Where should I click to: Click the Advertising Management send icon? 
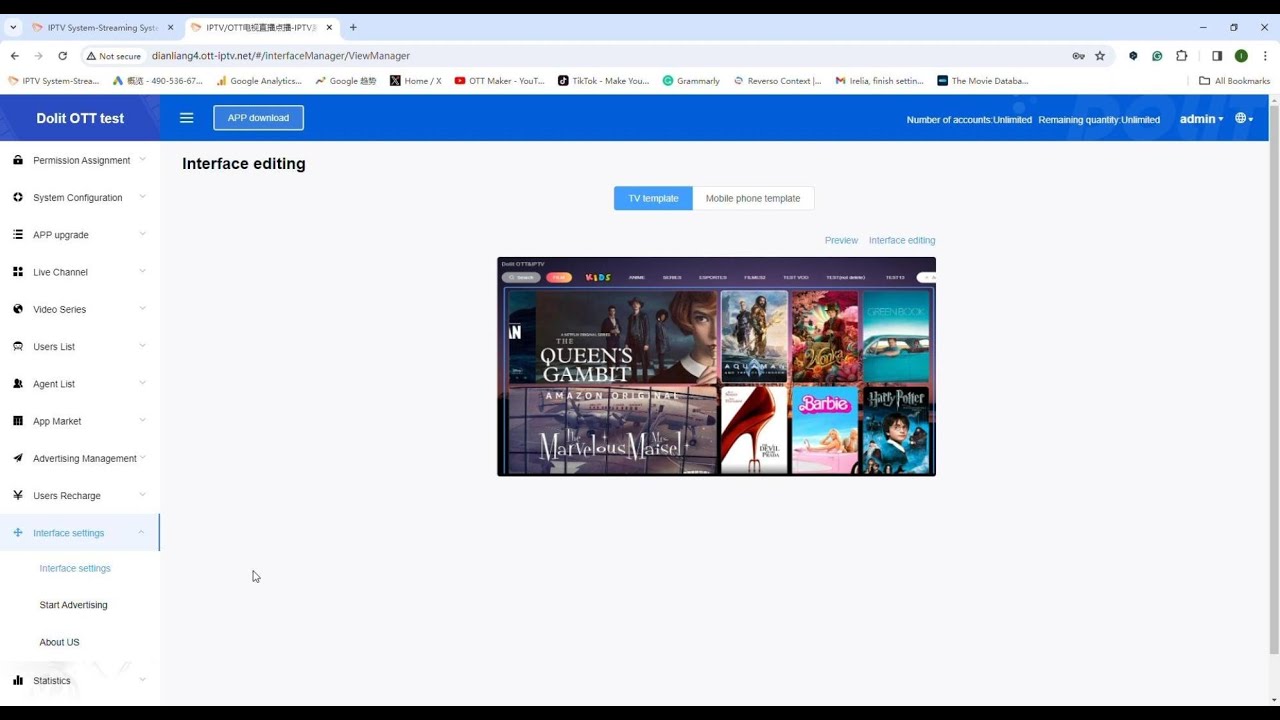click(x=18, y=458)
